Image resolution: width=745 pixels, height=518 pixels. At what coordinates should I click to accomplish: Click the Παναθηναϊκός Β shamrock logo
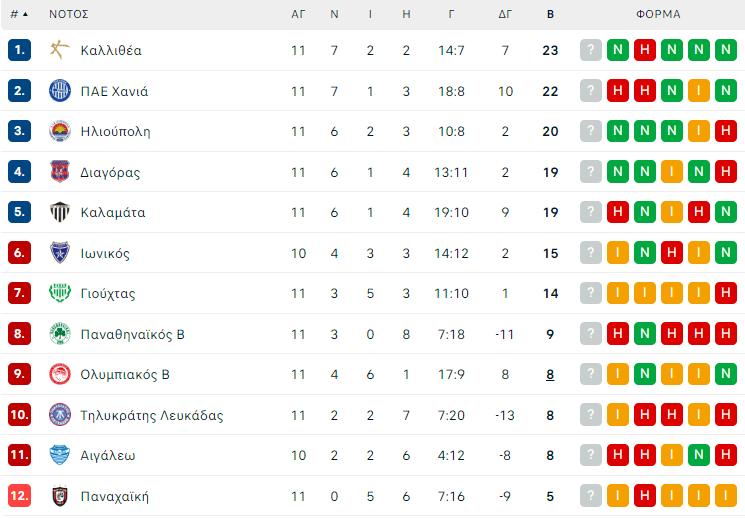[61, 334]
